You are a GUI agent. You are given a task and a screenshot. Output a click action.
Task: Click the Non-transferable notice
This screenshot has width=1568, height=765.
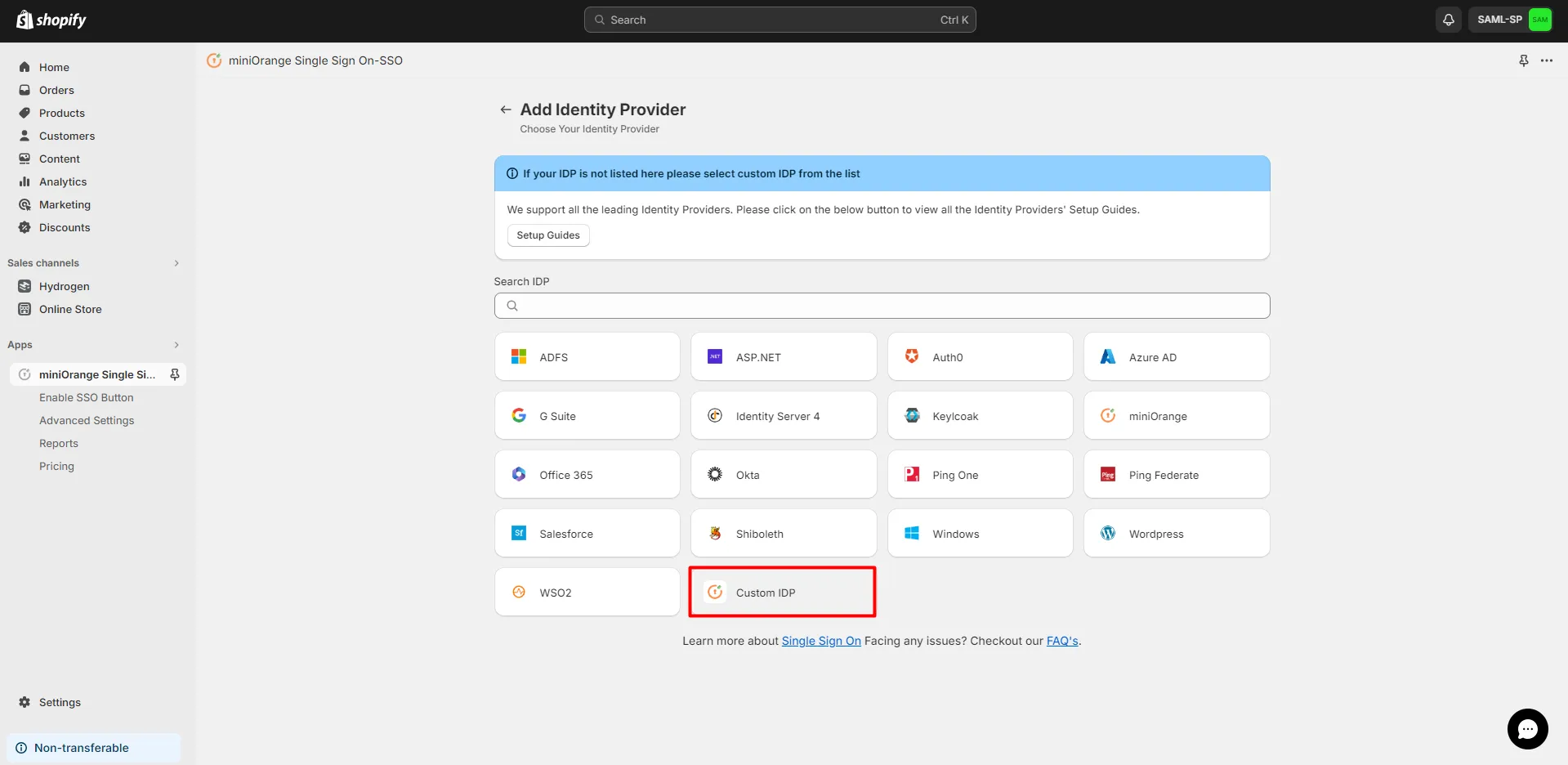pos(93,748)
